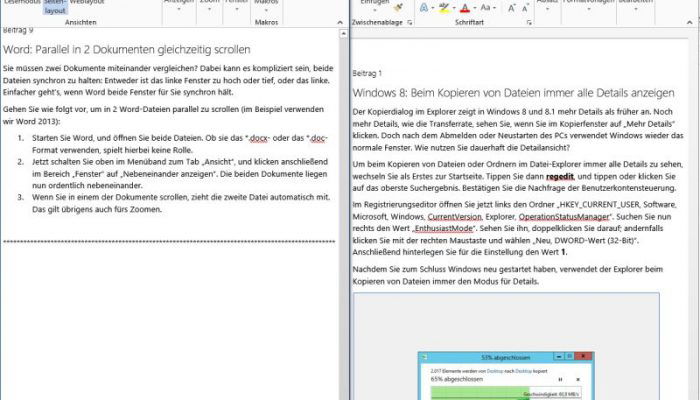Collapse the ribbon in the right Word window
700x400 pixels.
(x=690, y=22)
